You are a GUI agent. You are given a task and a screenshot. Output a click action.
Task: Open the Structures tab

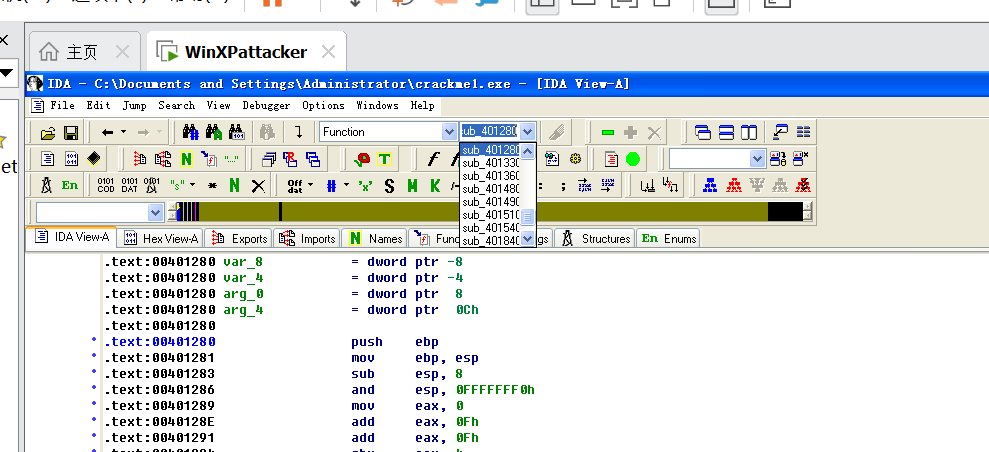click(x=597, y=238)
